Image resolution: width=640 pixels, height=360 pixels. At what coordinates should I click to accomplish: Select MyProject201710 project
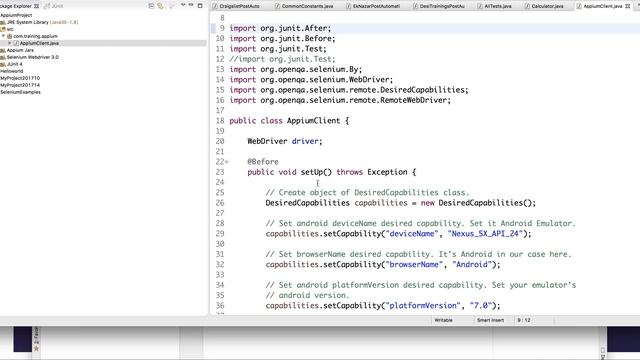tap(20, 78)
